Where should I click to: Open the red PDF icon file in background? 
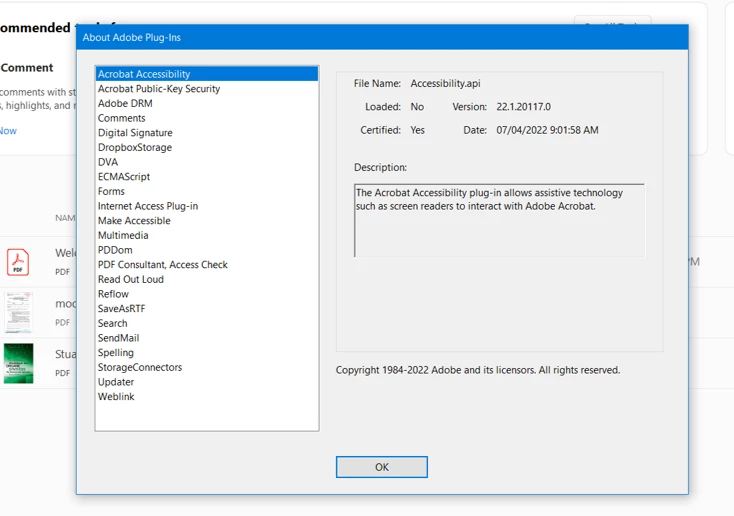(x=18, y=262)
